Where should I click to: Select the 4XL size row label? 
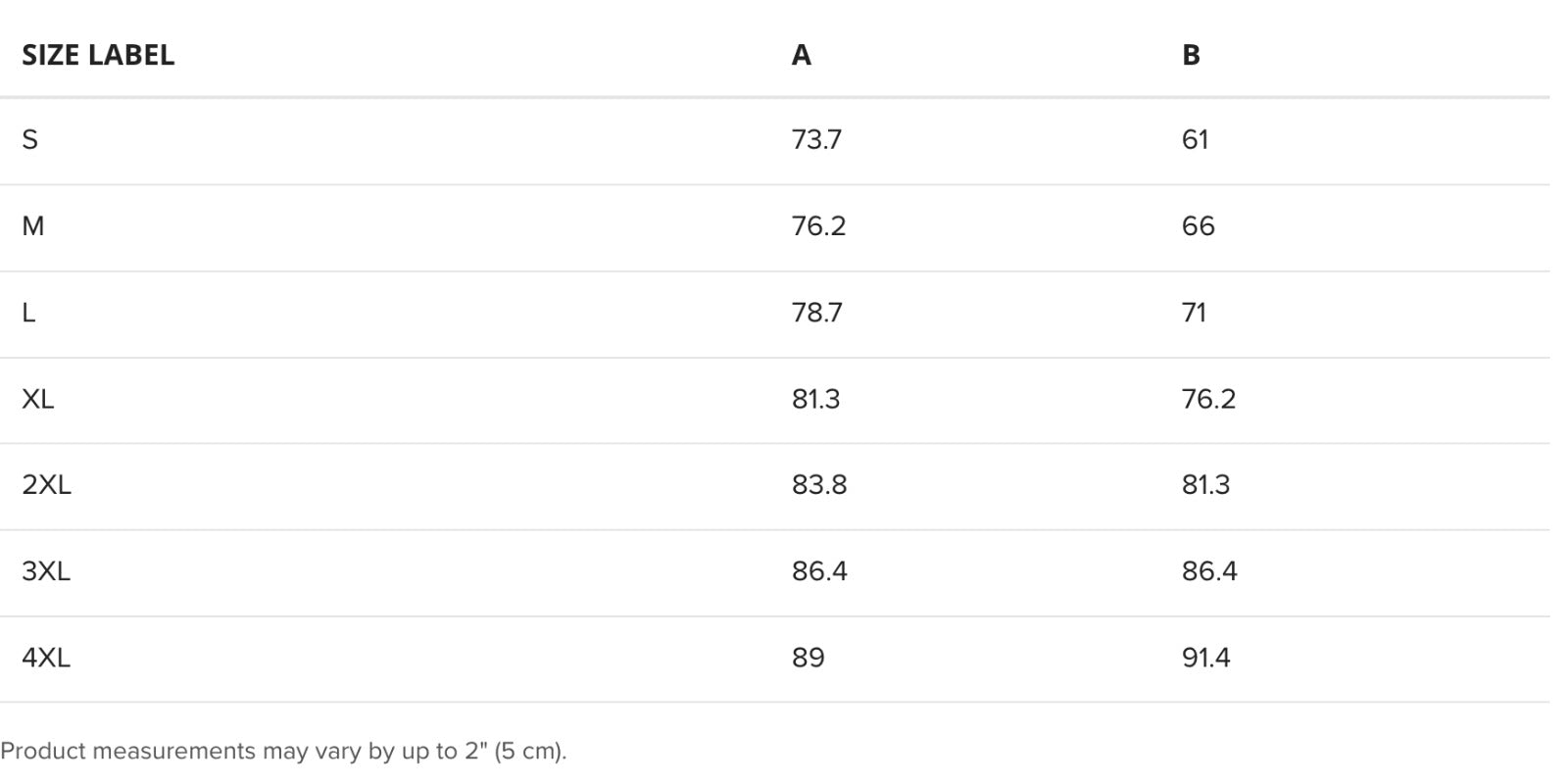46,658
